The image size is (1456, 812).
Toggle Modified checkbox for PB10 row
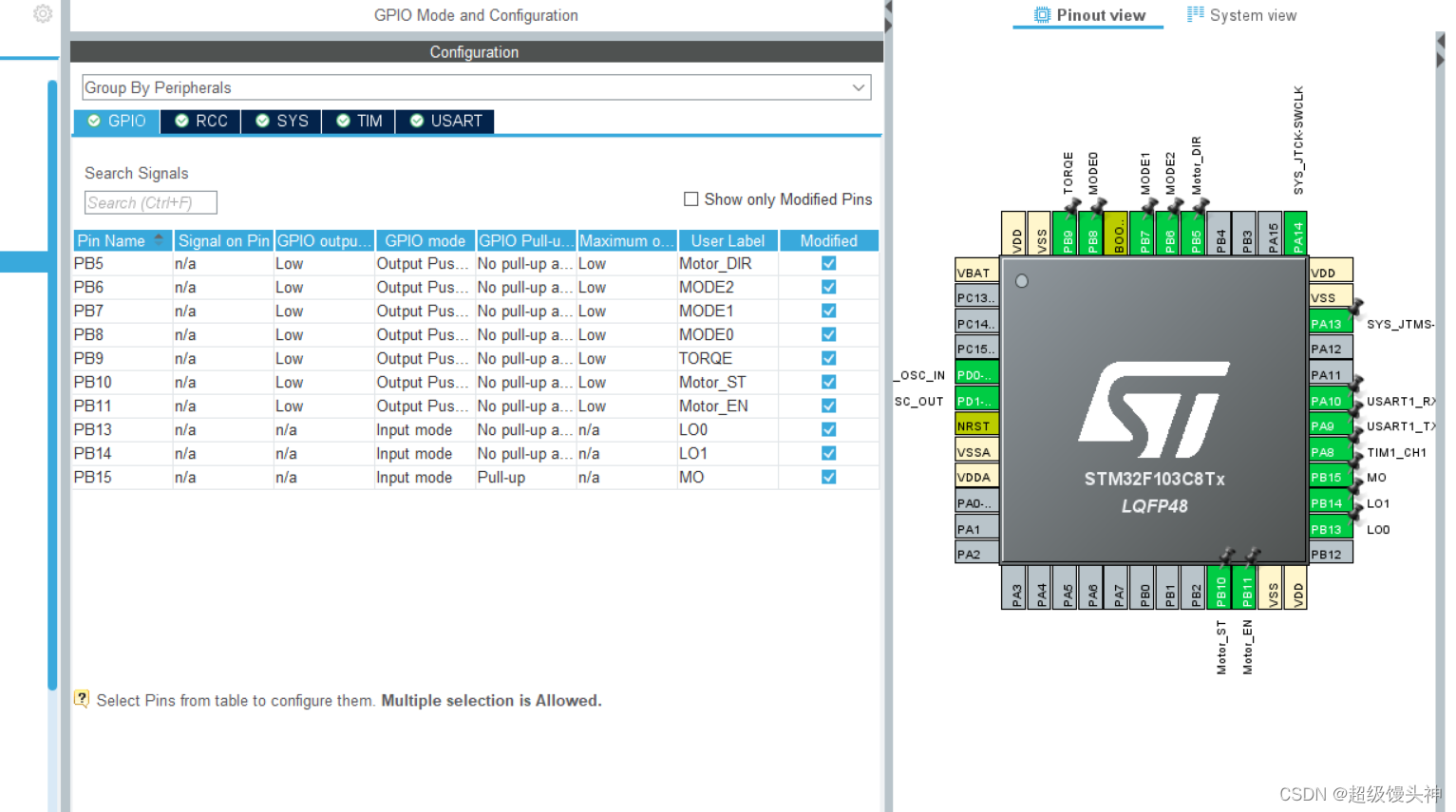(x=829, y=382)
